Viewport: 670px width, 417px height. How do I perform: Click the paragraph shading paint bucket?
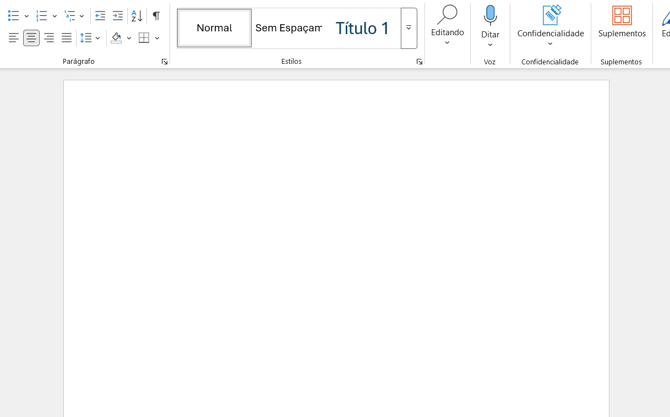point(116,38)
